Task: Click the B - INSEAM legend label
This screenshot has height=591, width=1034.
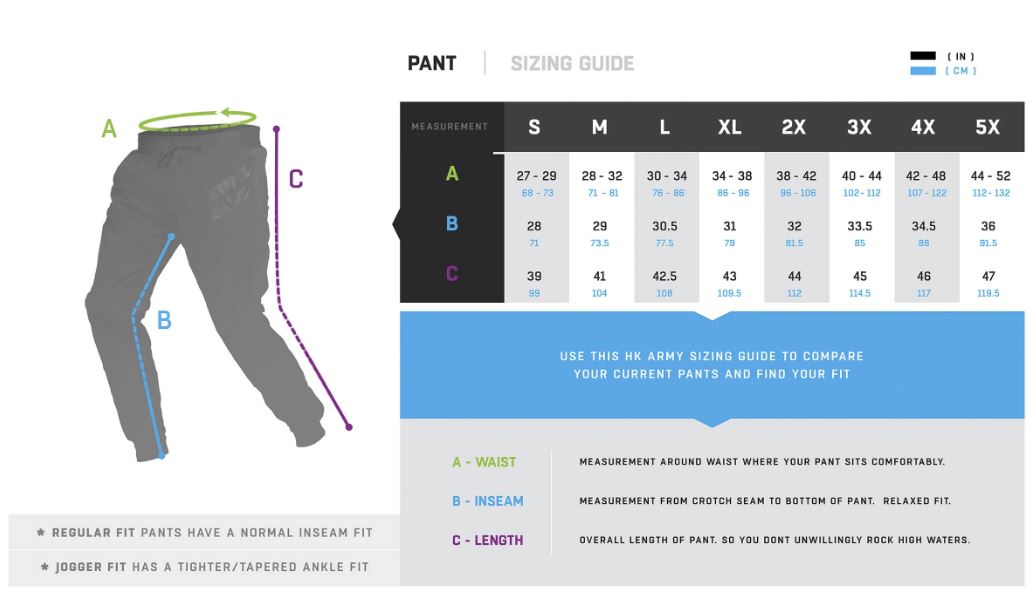Action: pyautogui.click(x=487, y=501)
